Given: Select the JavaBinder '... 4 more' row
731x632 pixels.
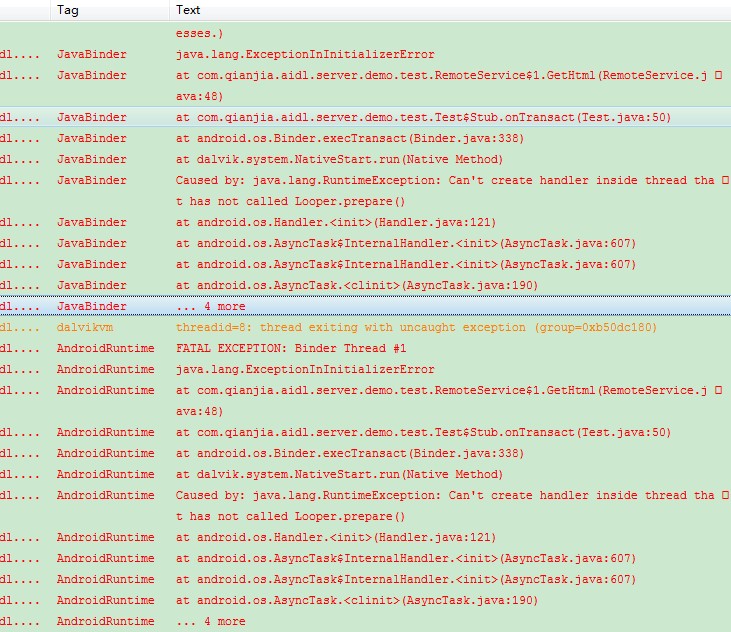Looking at the screenshot, I should [x=366, y=306].
